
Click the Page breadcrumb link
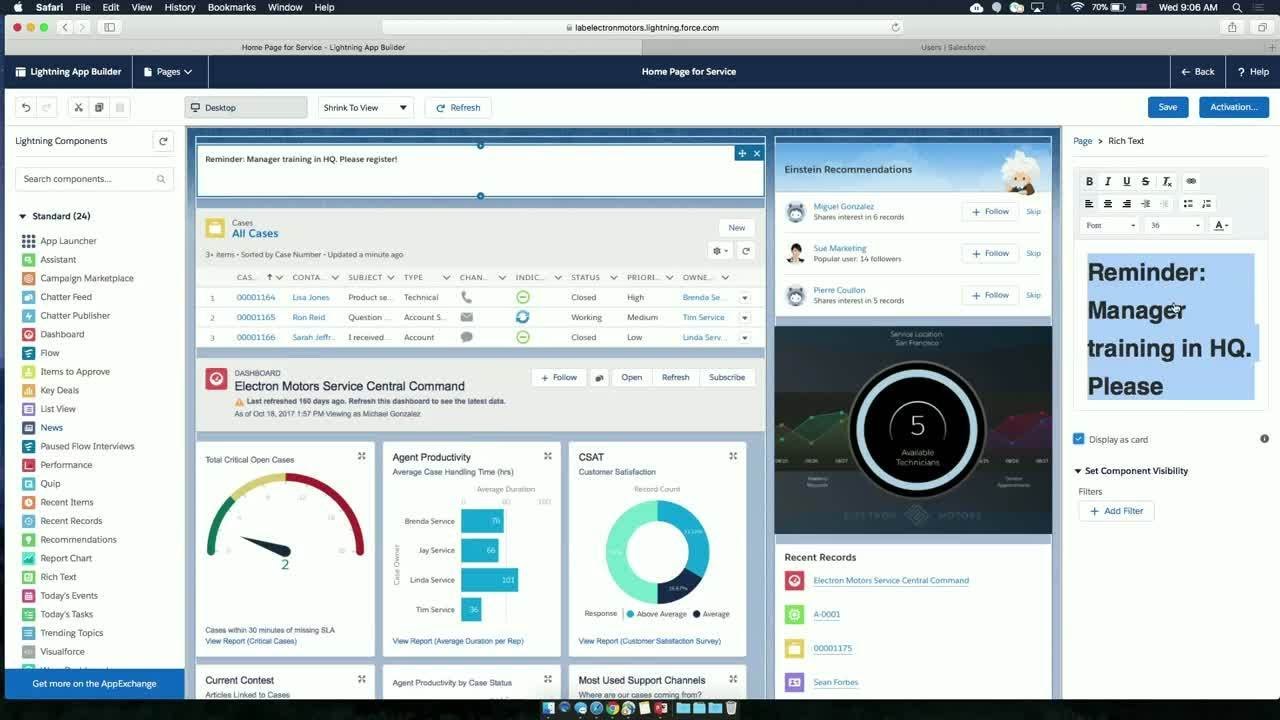[1082, 141]
